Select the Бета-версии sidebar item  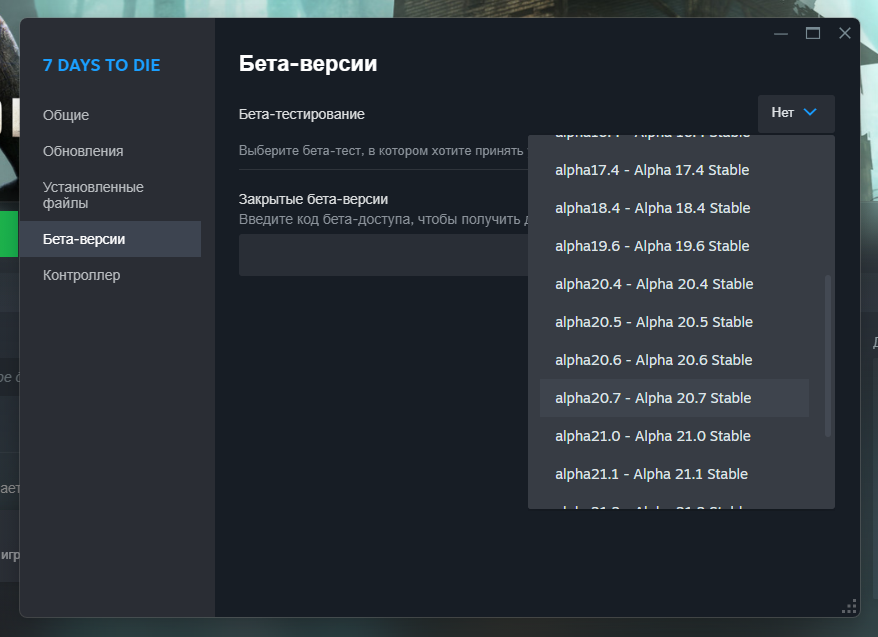coord(110,239)
